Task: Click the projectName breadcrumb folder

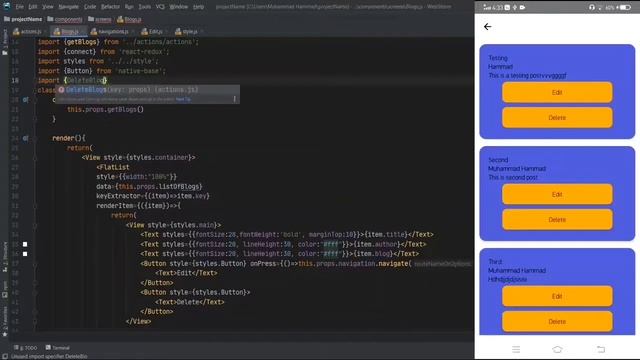Action: pos(23,19)
